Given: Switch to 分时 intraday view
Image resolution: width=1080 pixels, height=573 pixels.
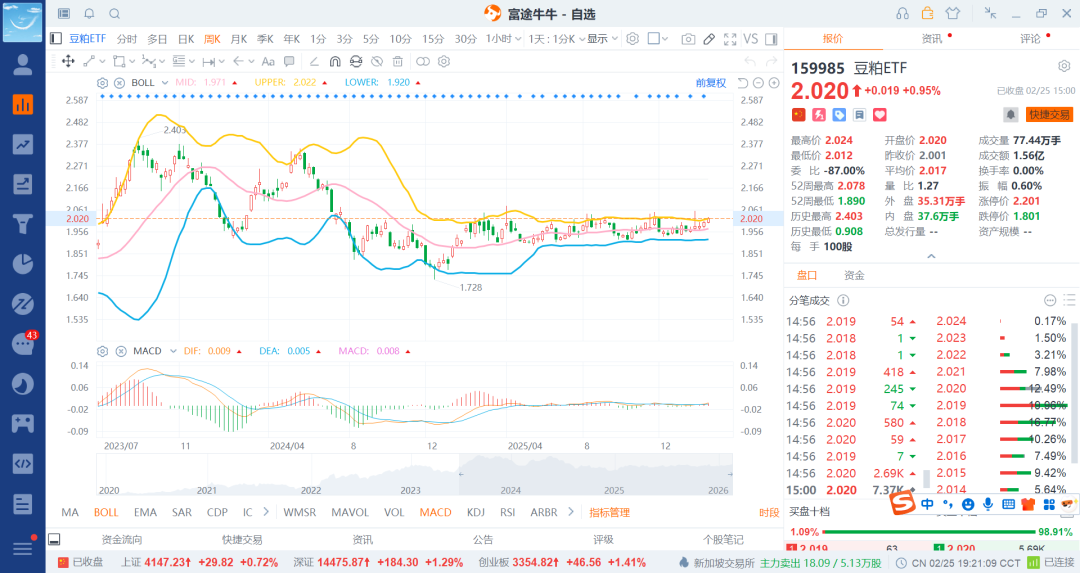Looking at the screenshot, I should (127, 39).
